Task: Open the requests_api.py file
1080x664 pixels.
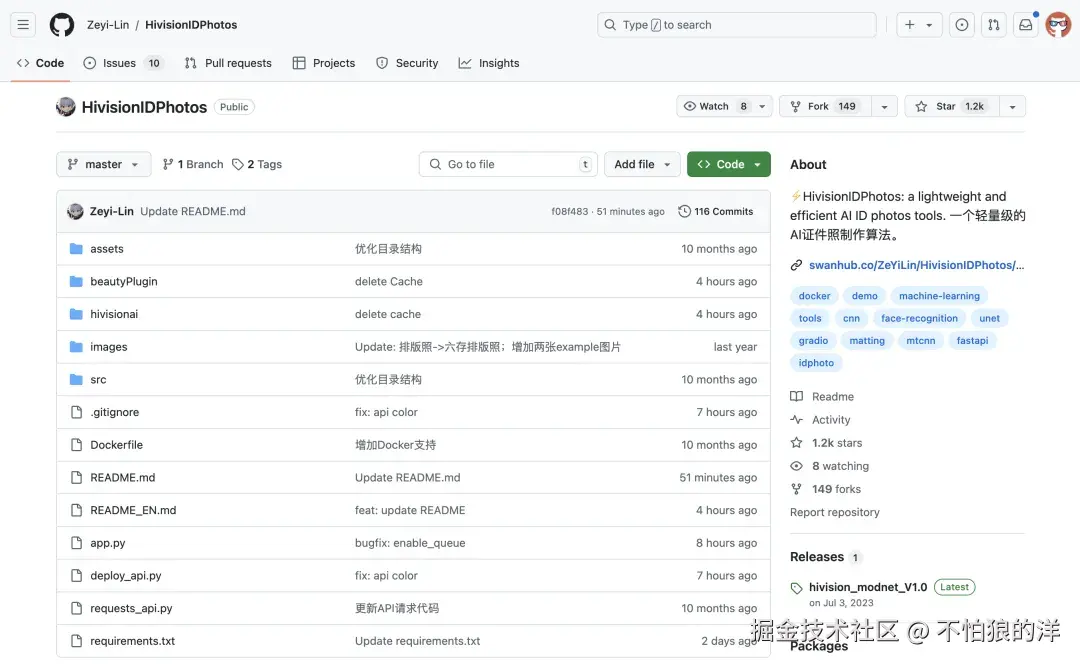Action: pos(132,608)
